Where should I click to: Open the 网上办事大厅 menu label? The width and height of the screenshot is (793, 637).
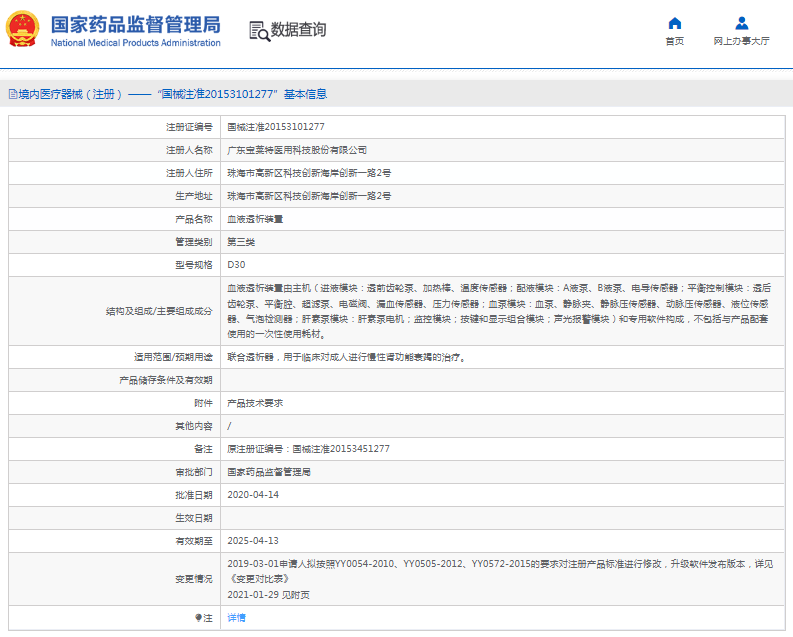pos(741,42)
